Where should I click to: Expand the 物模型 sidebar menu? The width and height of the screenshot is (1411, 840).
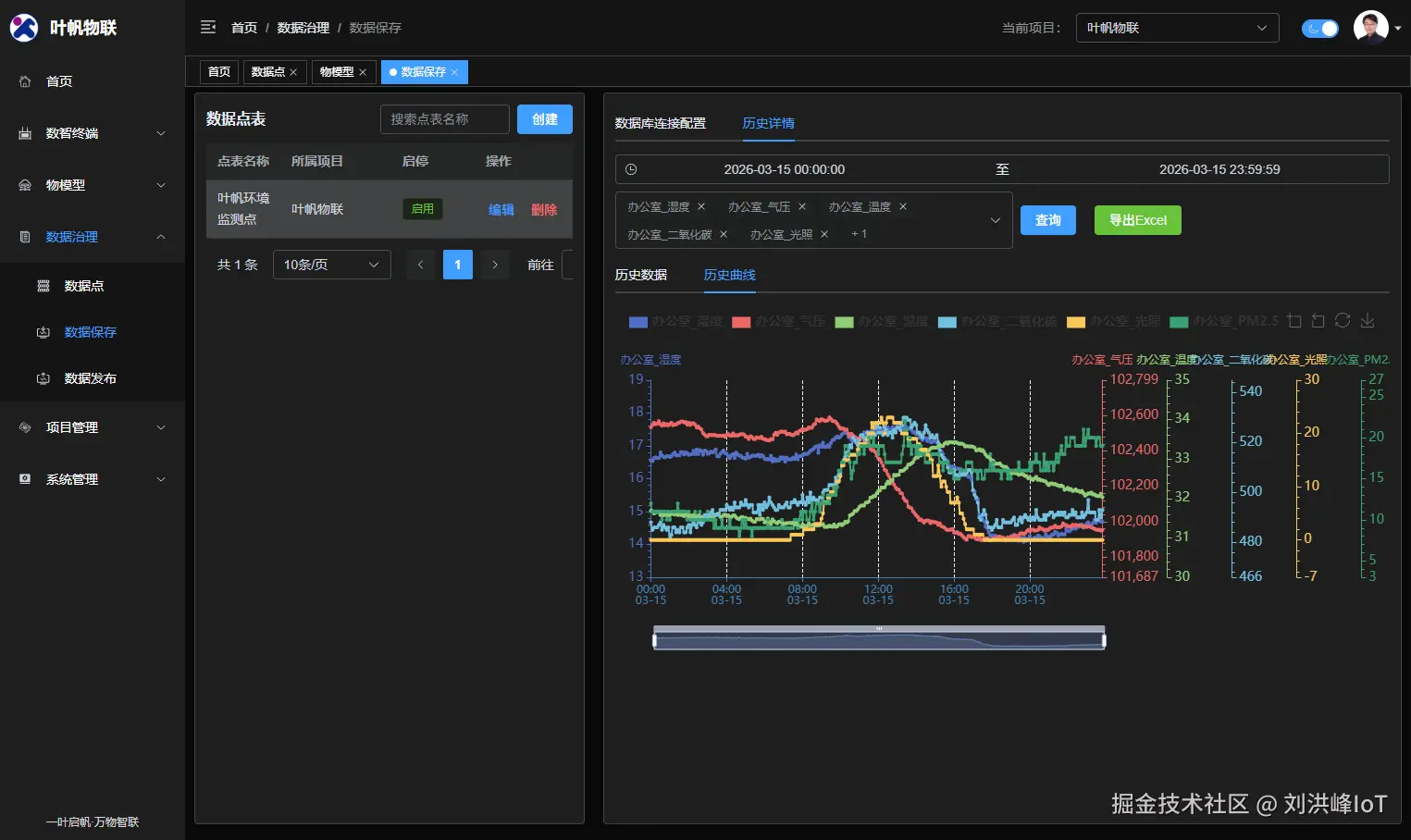click(161, 185)
